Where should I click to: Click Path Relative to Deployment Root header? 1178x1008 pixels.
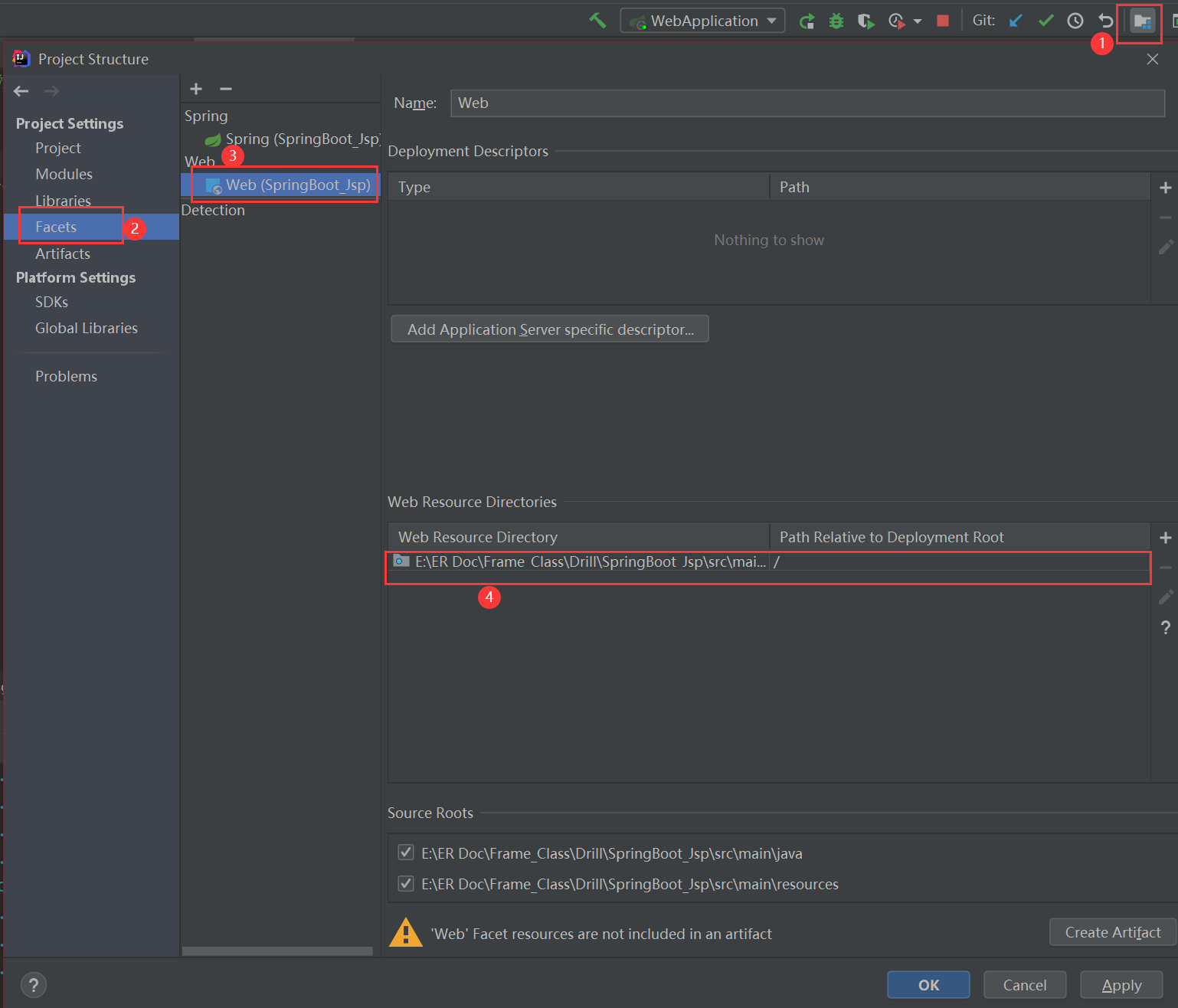pos(960,537)
